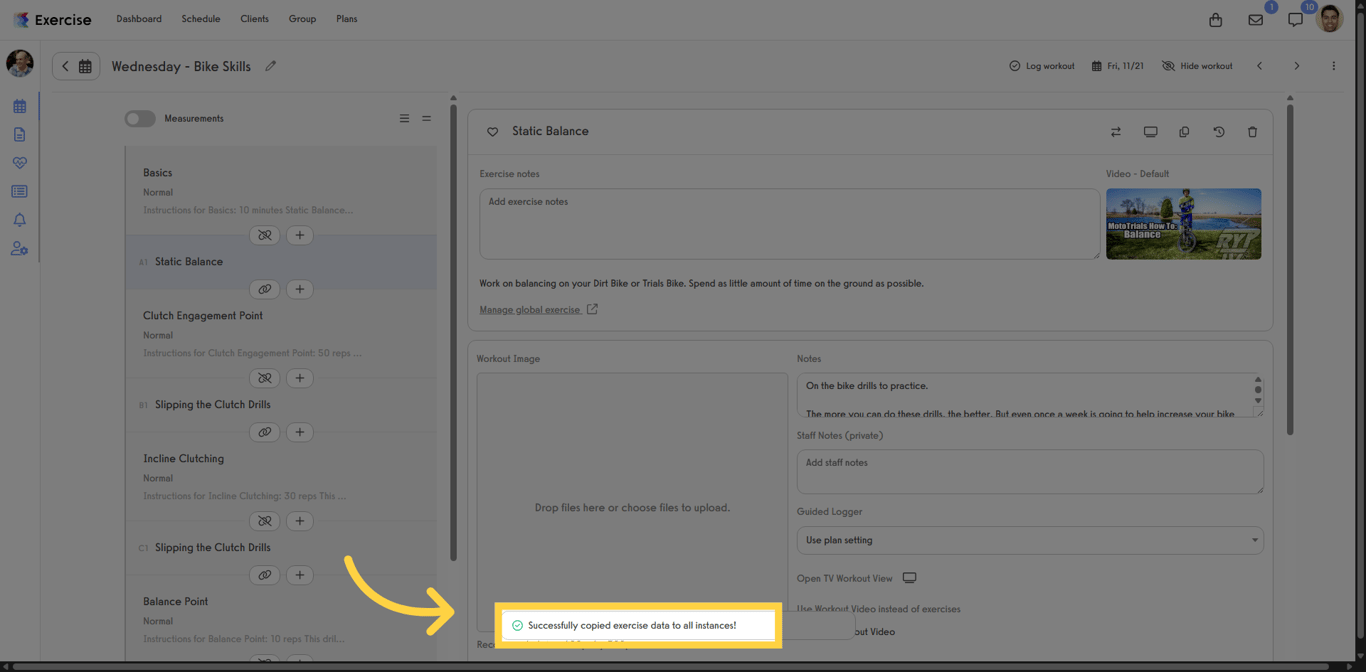This screenshot has width=1366, height=672.
Task: Toggle link button below B1 Slipping the Clutch Drills
Action: (x=264, y=432)
